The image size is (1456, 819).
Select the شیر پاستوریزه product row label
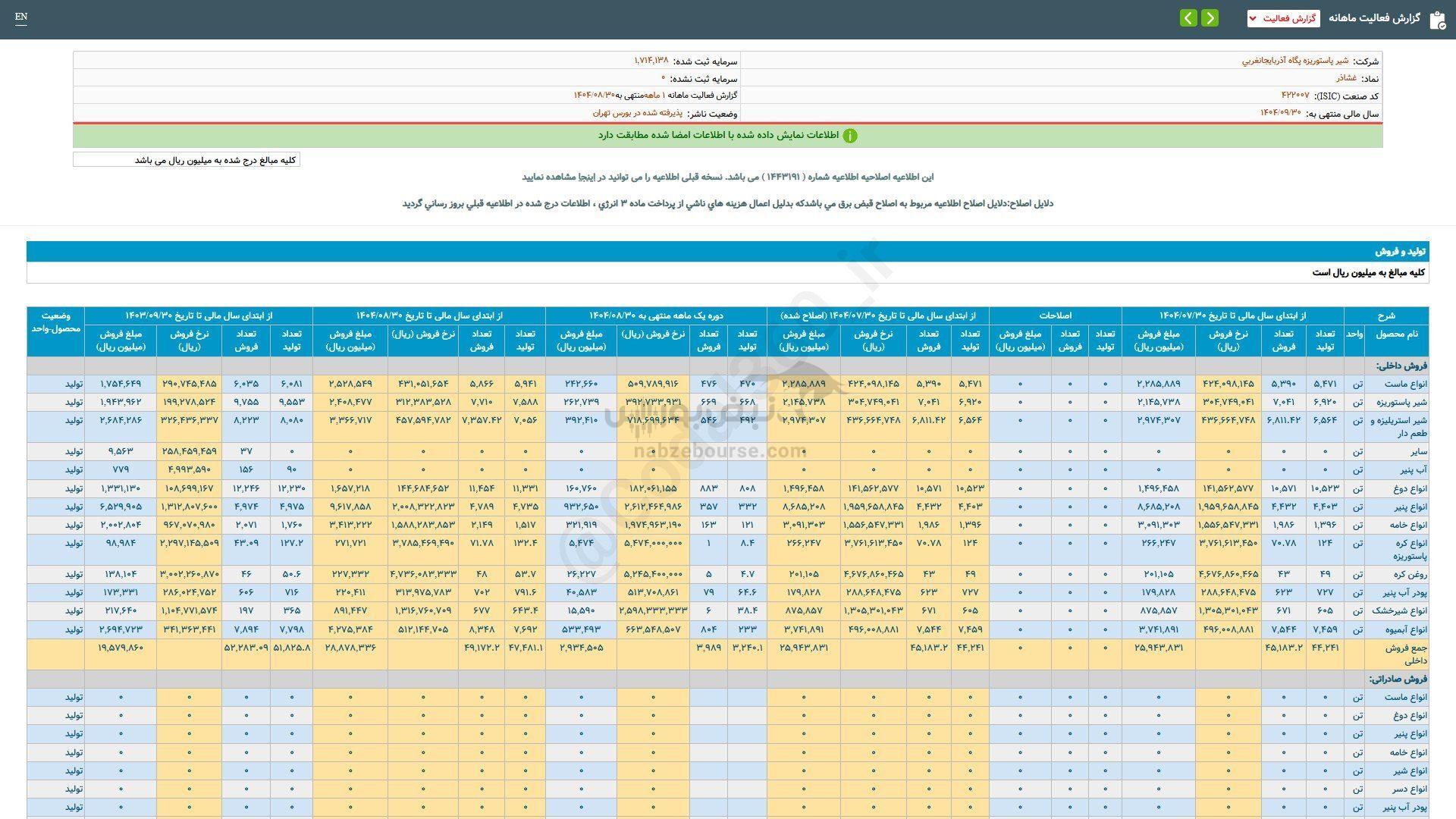(x=1404, y=403)
